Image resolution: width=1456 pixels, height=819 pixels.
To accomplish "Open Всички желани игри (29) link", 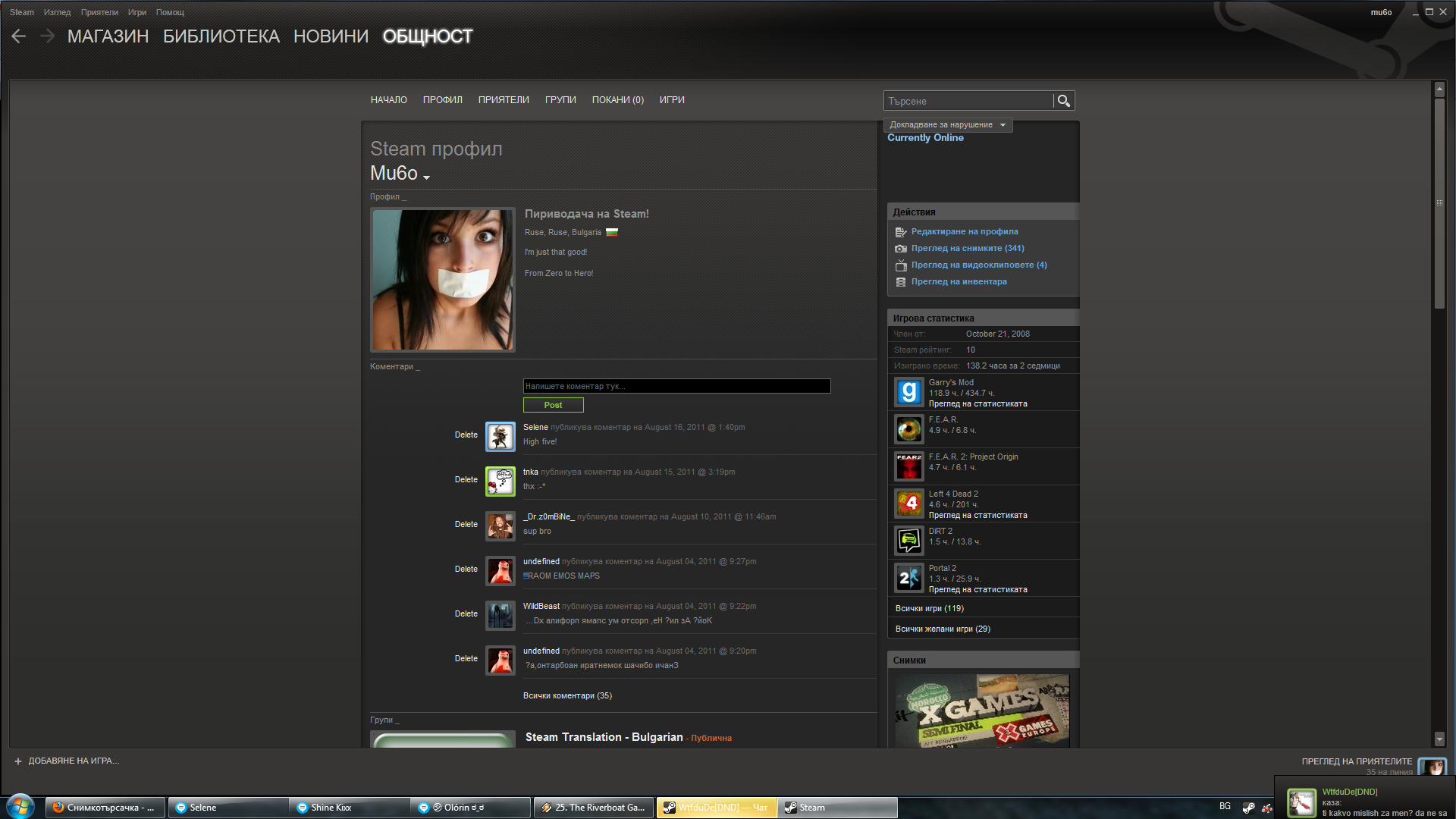I will [943, 629].
